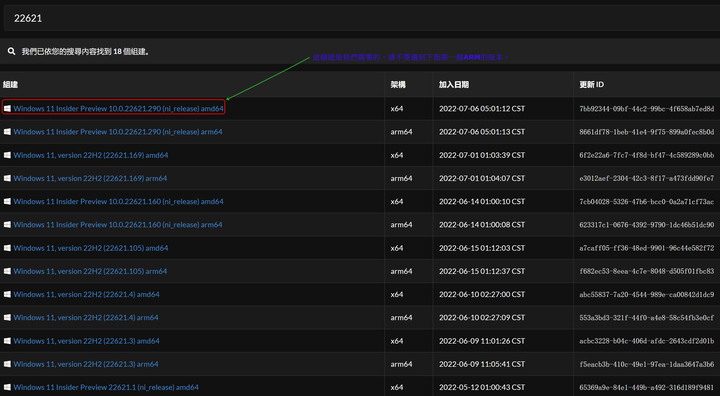Click update ID starting with a7caff05
720x396 pixels.
(x=647, y=248)
